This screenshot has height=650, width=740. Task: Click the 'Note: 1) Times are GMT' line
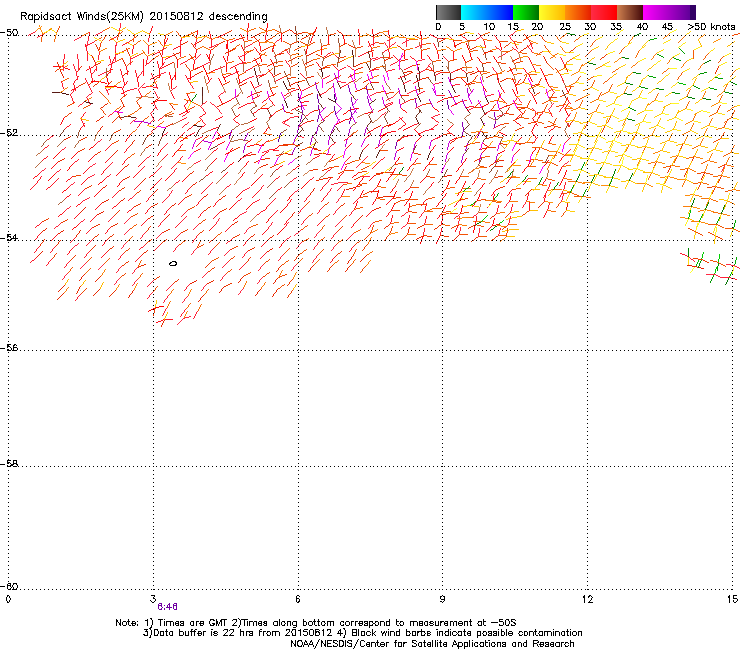(316, 623)
